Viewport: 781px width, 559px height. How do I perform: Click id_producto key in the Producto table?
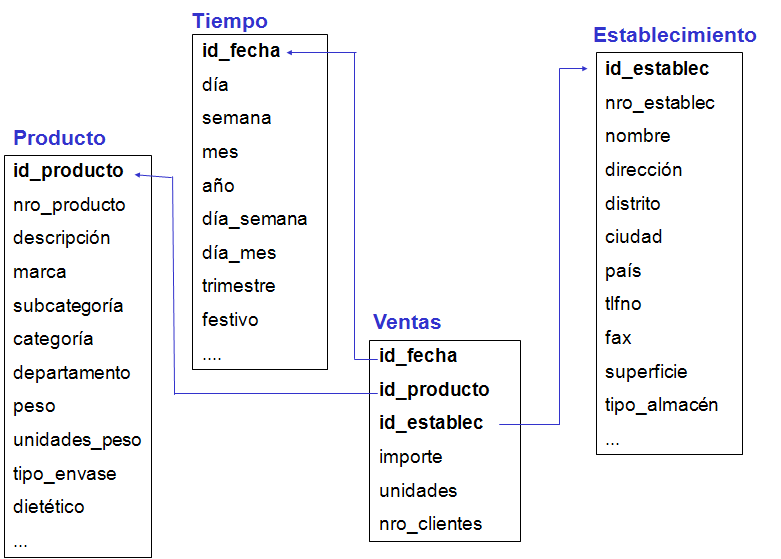(x=69, y=171)
